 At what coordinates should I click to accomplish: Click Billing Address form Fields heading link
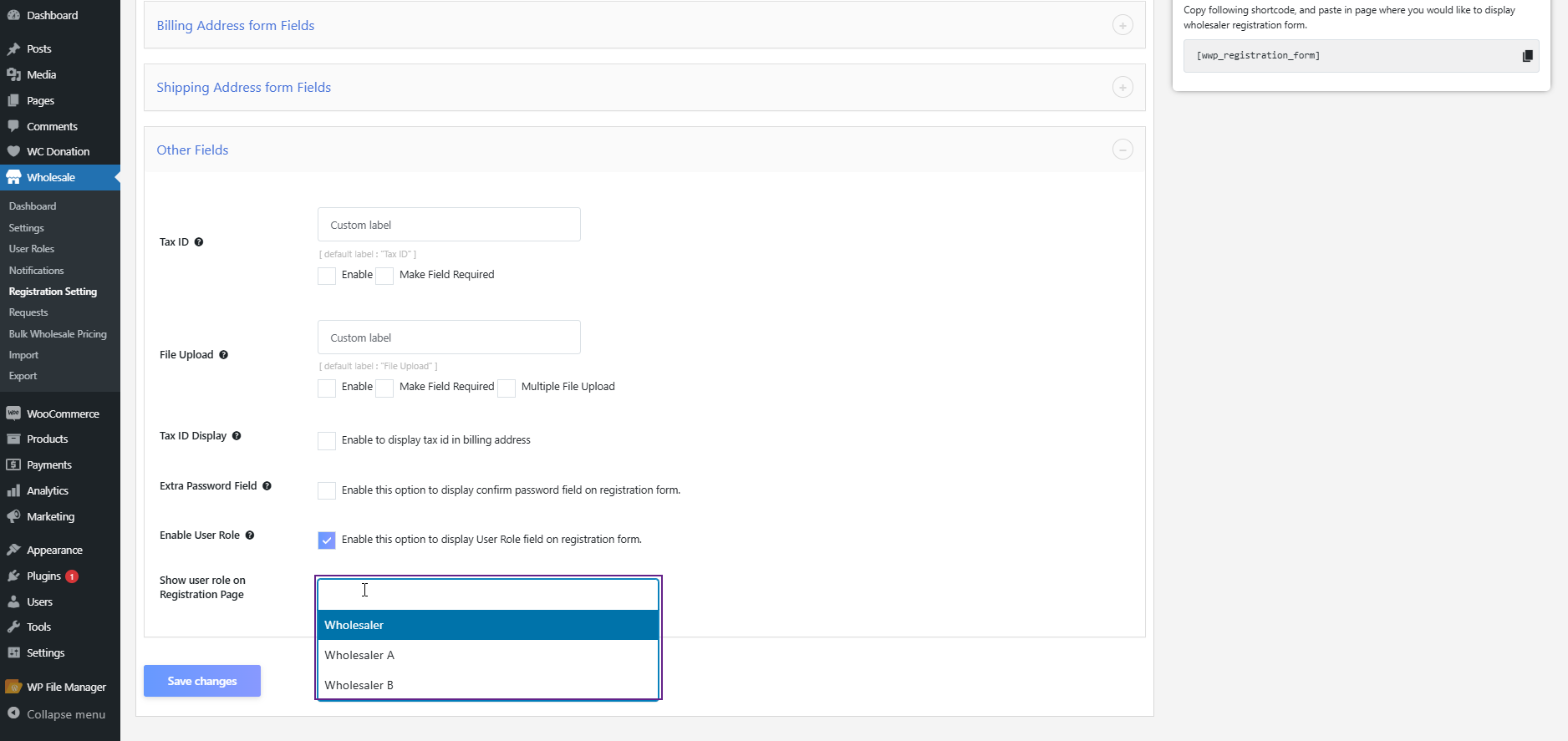236,26
